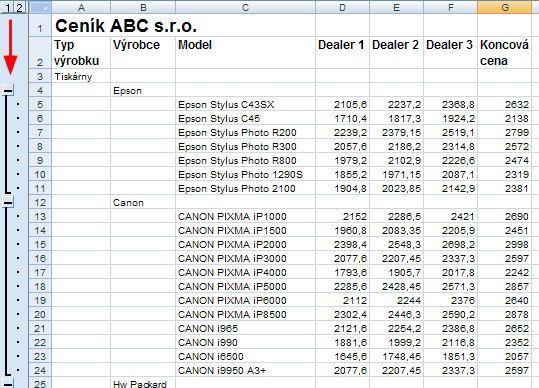Click cell 'Epson Stylus Photo R200'
Viewport: 539px width, 388px height.
point(245,133)
